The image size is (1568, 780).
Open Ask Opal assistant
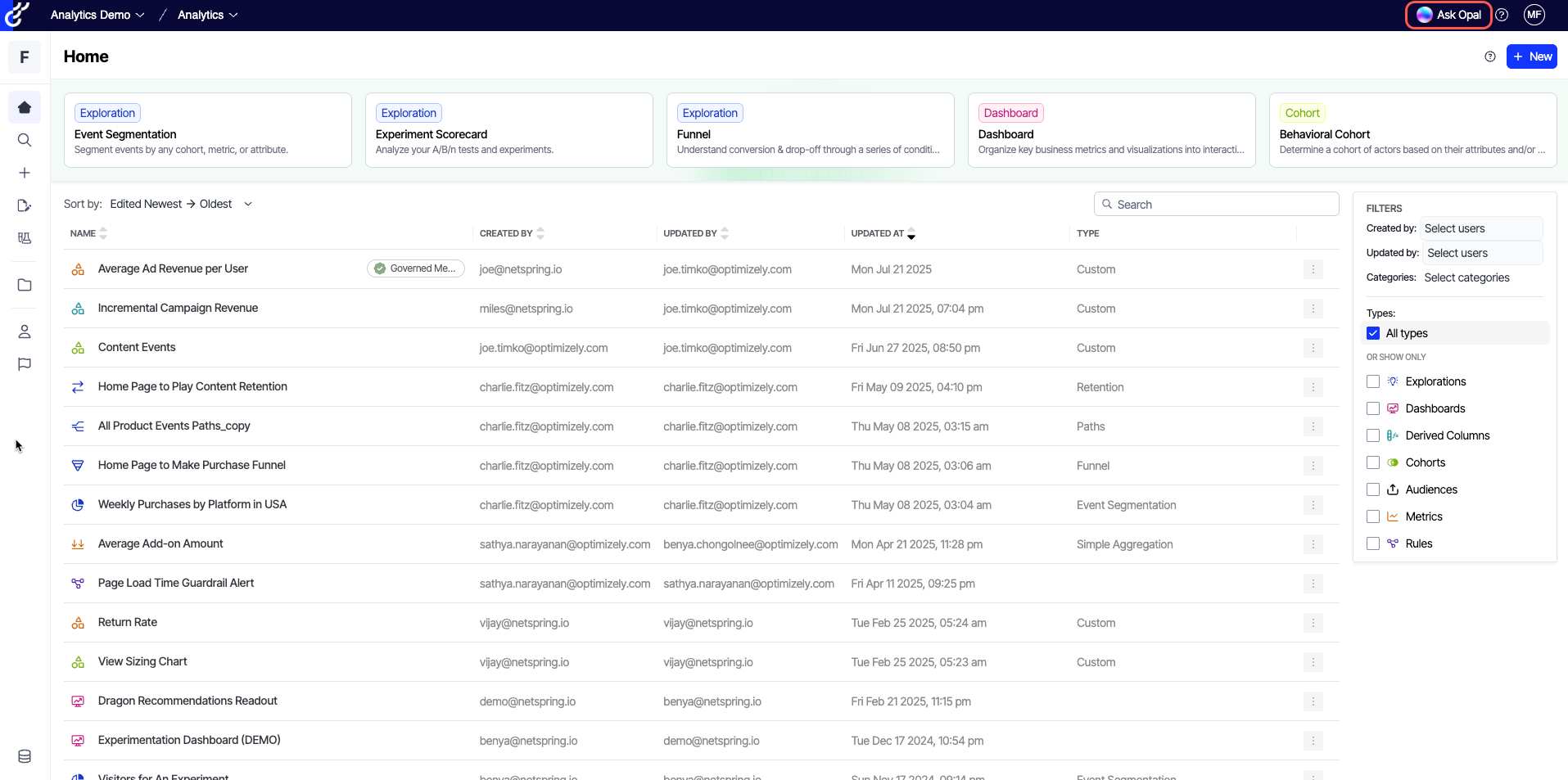[x=1448, y=15]
